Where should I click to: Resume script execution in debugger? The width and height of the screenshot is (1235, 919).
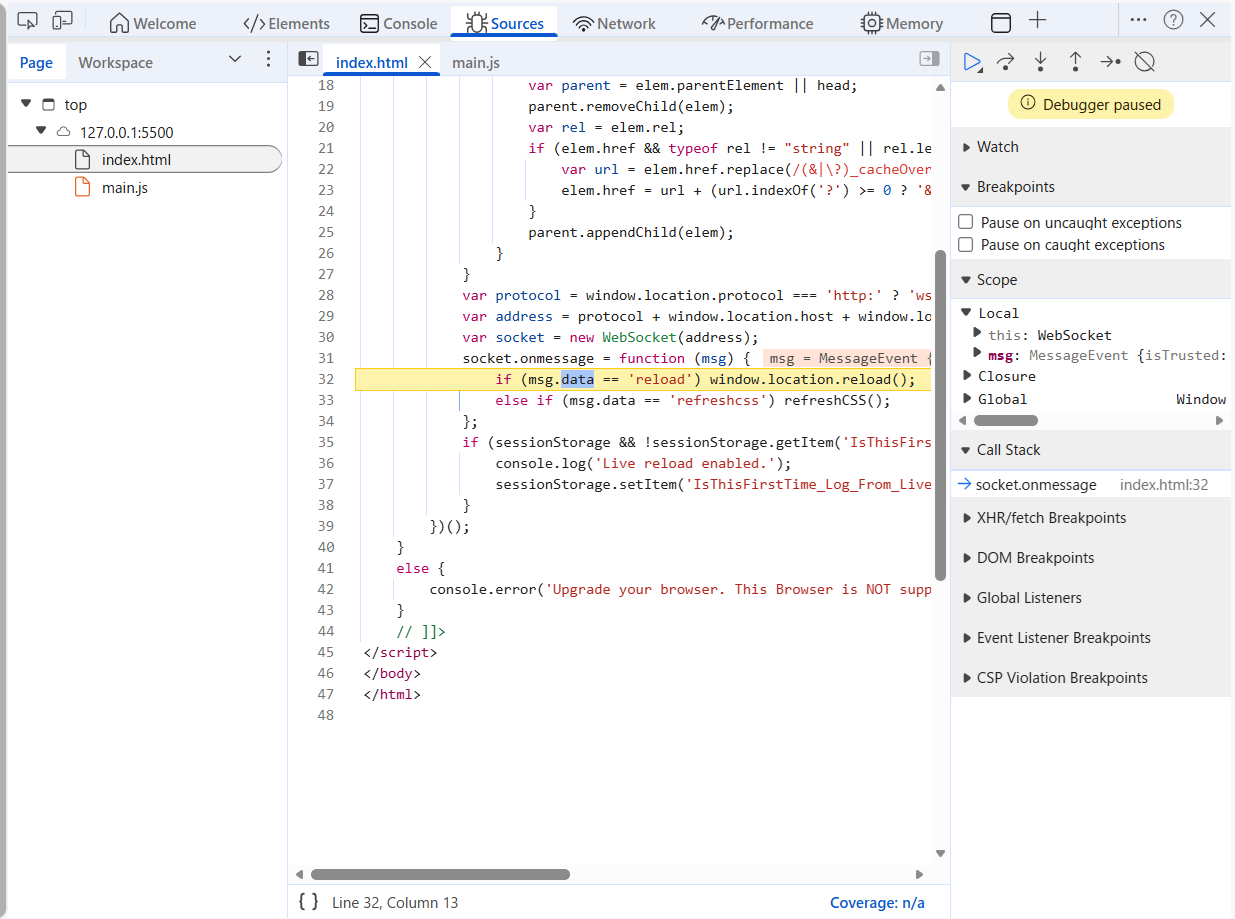(971, 62)
